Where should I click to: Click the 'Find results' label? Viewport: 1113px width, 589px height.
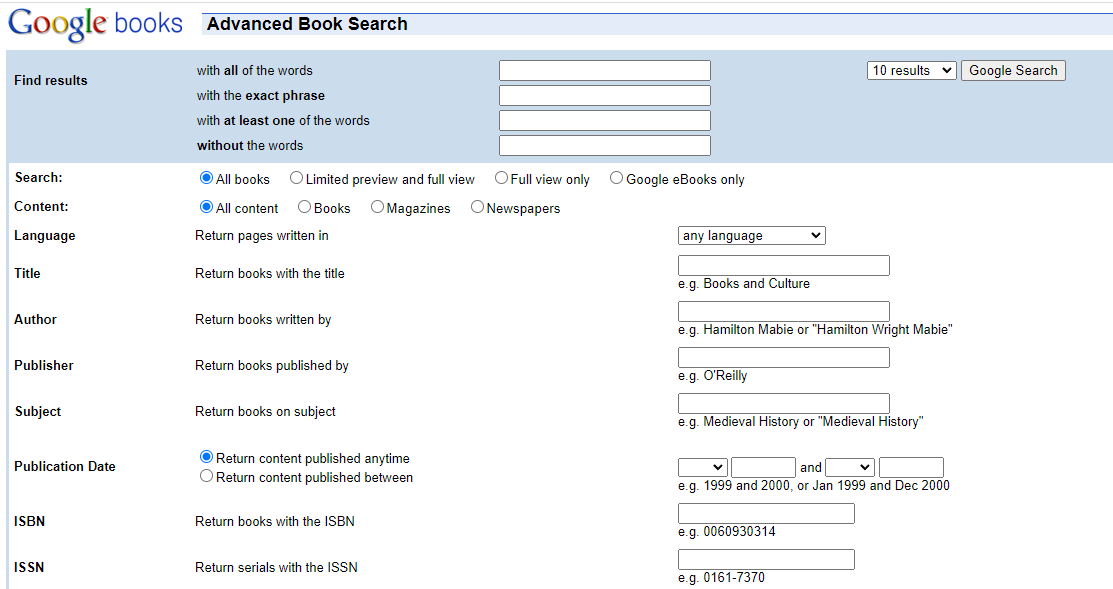click(x=50, y=80)
